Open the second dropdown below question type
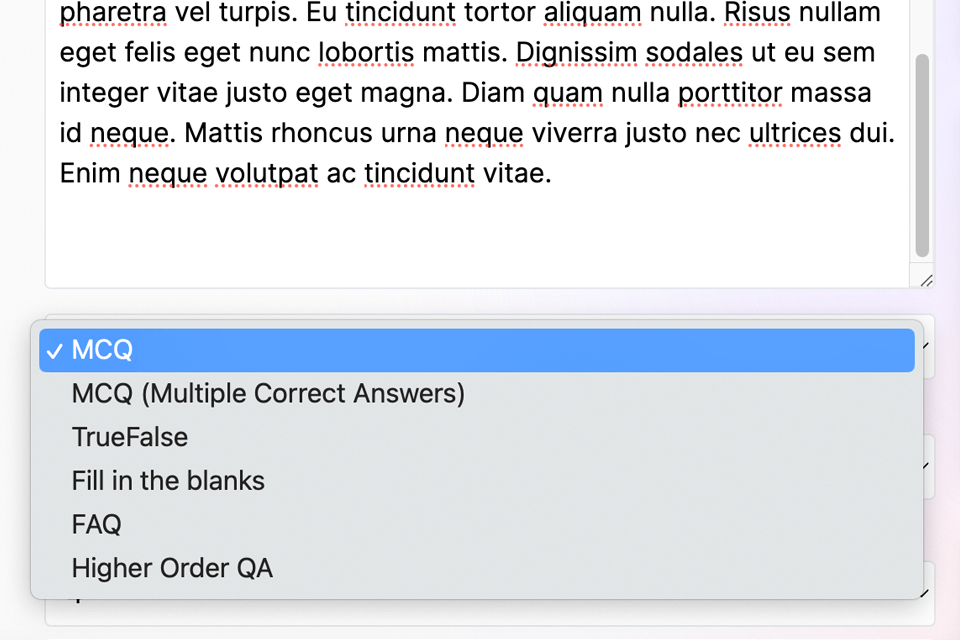The height and width of the screenshot is (640, 960). point(927,466)
